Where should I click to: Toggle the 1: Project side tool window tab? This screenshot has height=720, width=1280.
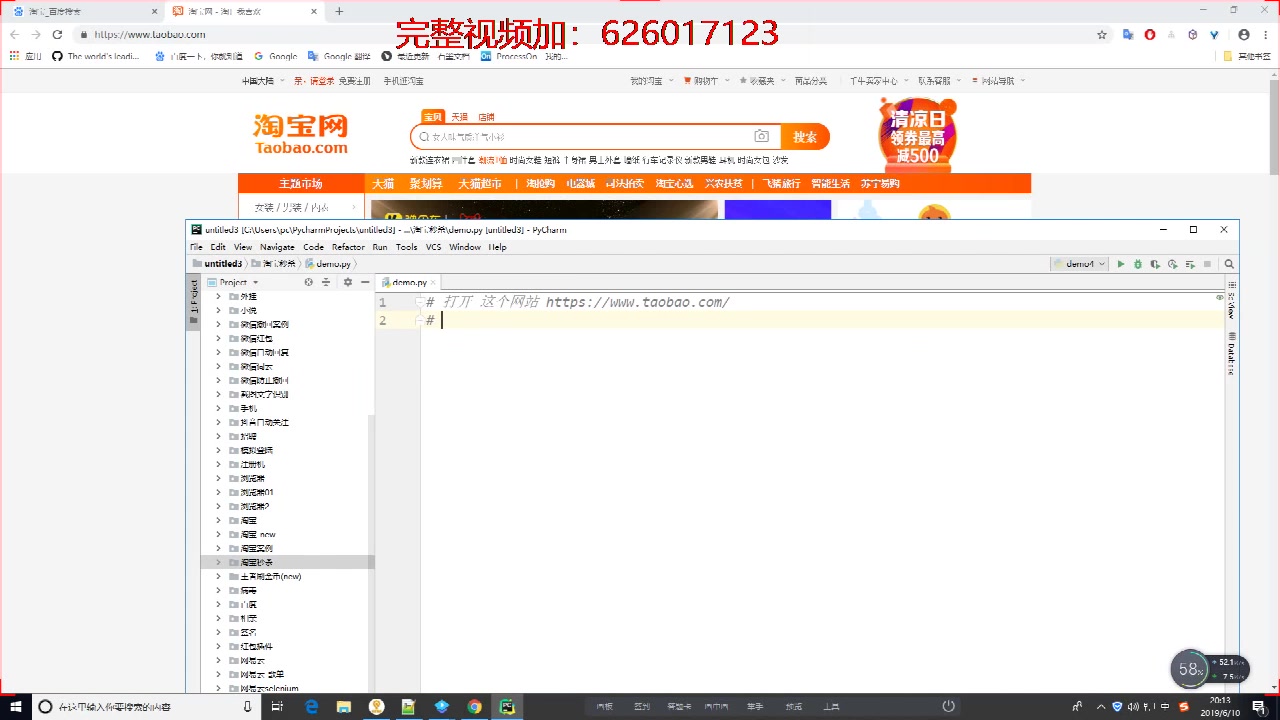click(x=194, y=303)
